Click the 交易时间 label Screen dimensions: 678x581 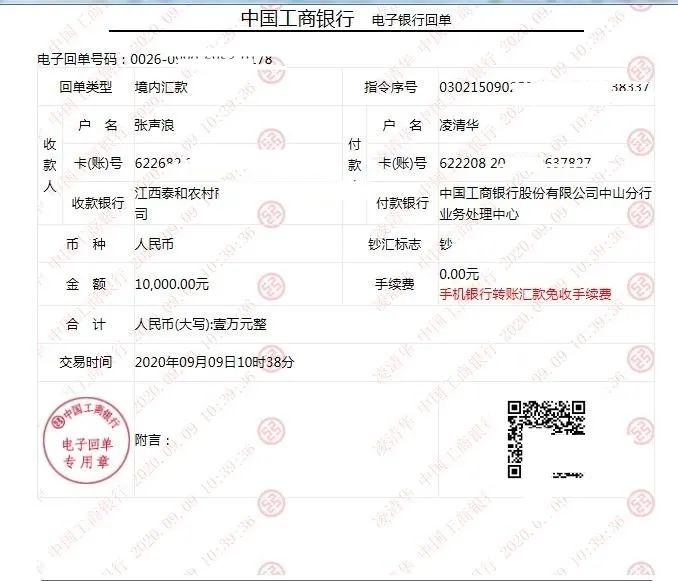(86, 362)
